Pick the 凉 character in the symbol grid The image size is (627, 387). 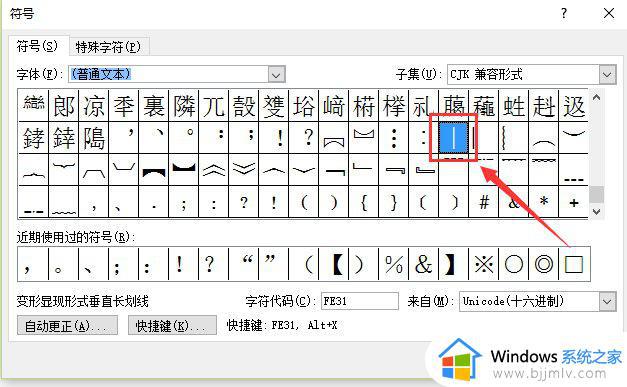pyautogui.click(x=94, y=106)
